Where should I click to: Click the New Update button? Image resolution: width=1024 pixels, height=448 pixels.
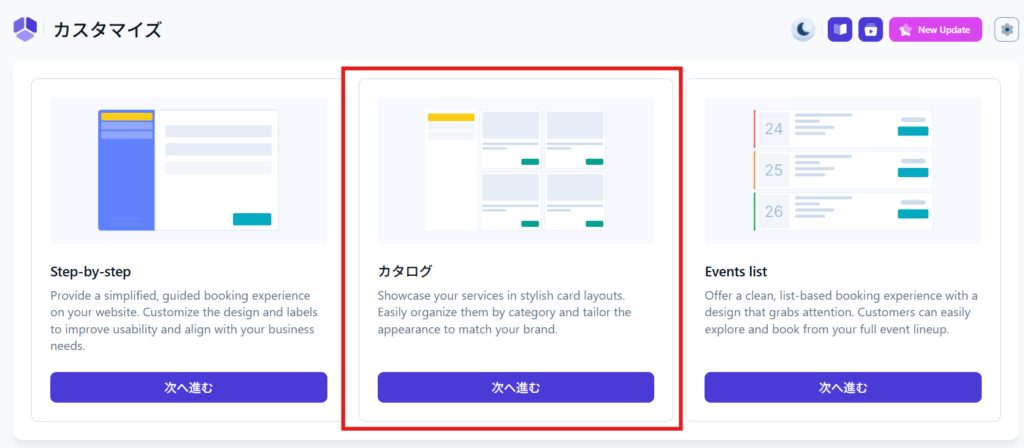point(935,30)
